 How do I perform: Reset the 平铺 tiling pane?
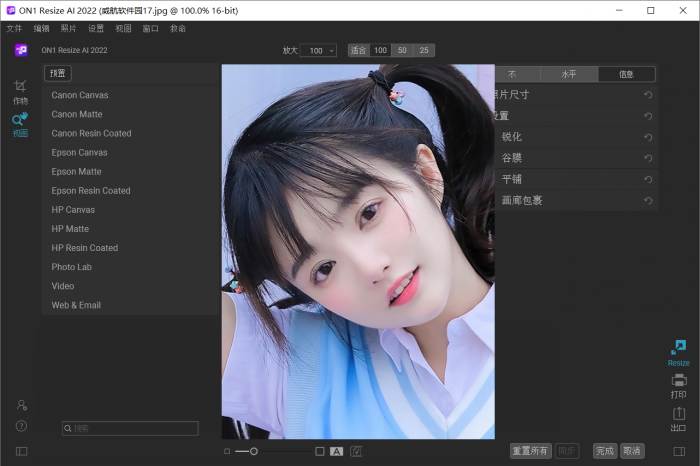tap(648, 179)
